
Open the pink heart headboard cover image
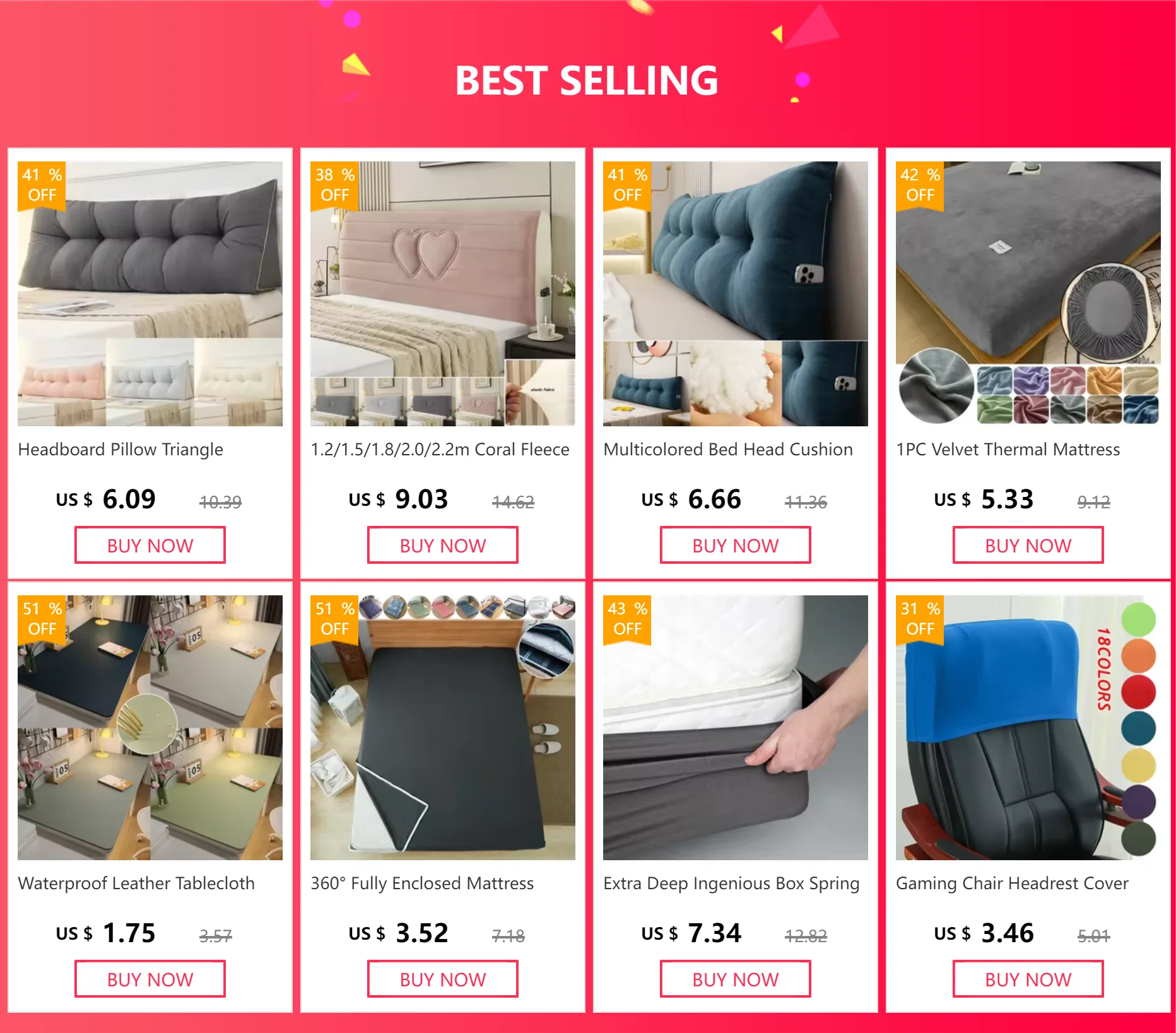click(x=443, y=294)
